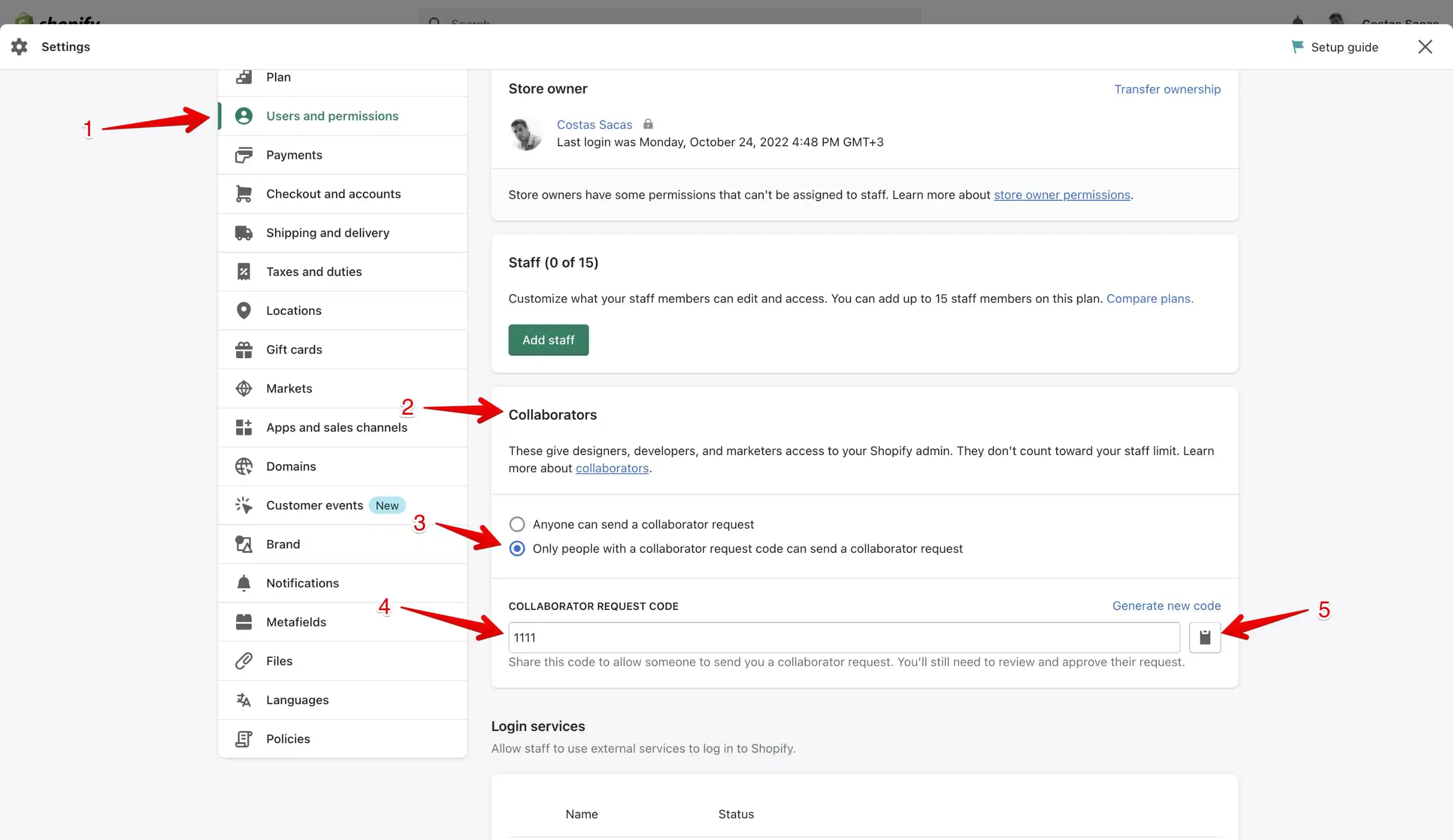The width and height of the screenshot is (1453, 840).
Task: Click the Languages translate icon
Action: click(244, 699)
